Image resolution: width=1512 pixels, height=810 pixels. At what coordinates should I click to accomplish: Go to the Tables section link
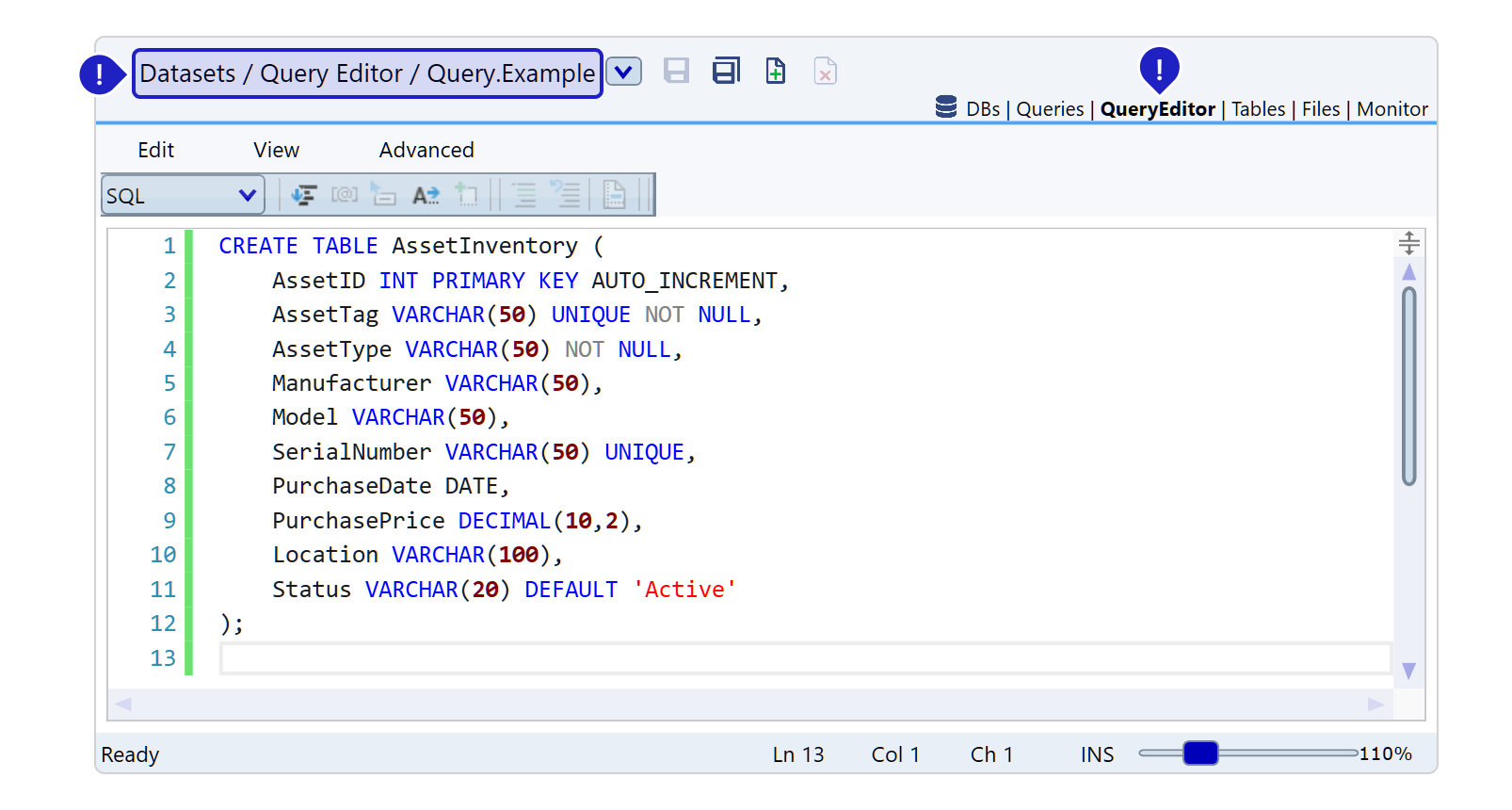(x=1258, y=109)
